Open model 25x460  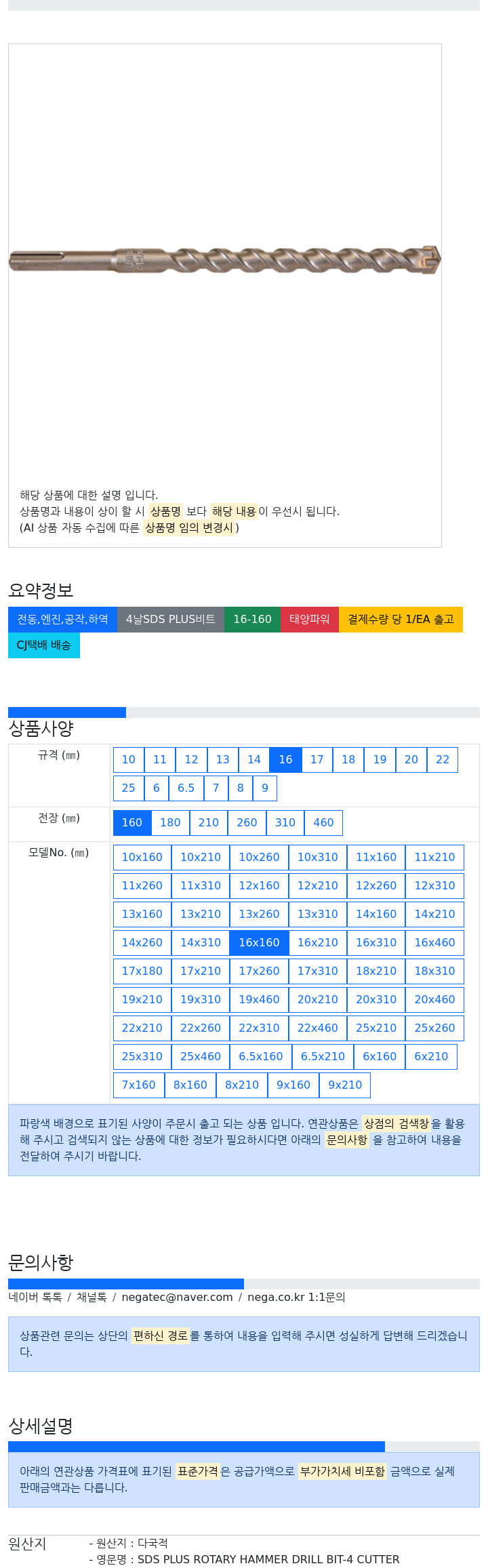201,1057
